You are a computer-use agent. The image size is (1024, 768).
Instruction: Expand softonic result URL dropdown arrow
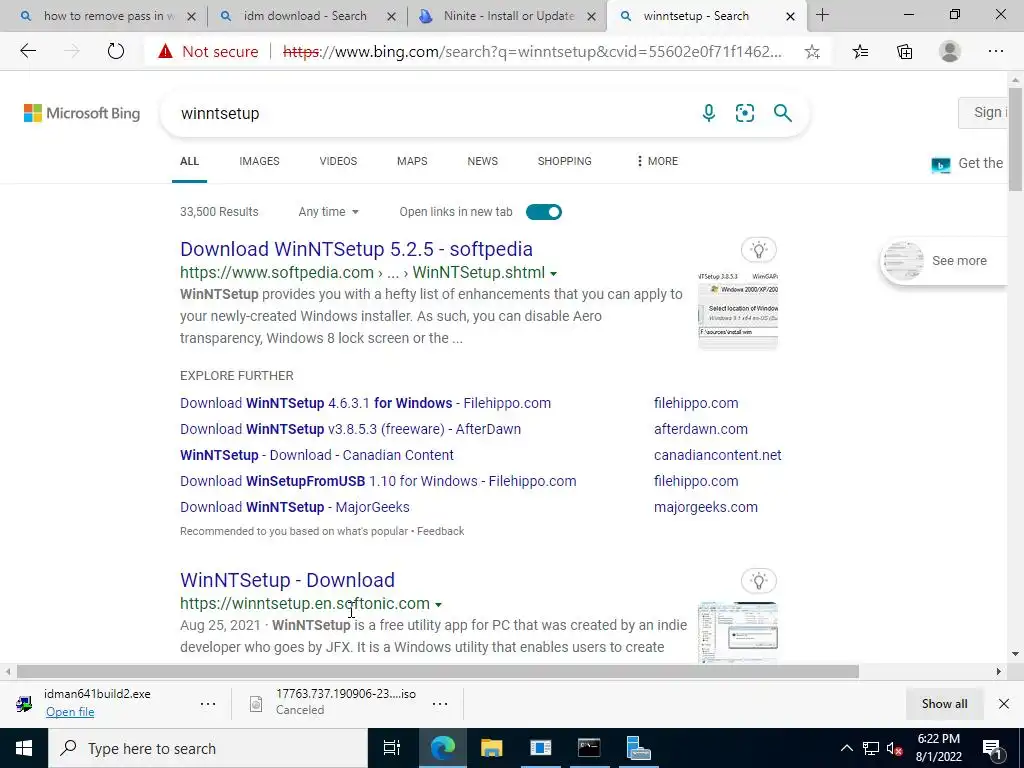tap(438, 605)
